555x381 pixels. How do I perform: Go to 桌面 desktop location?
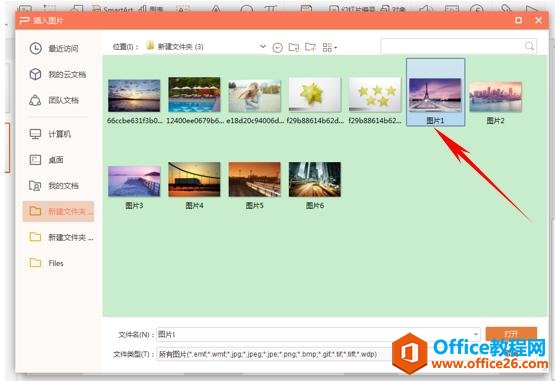point(46,160)
